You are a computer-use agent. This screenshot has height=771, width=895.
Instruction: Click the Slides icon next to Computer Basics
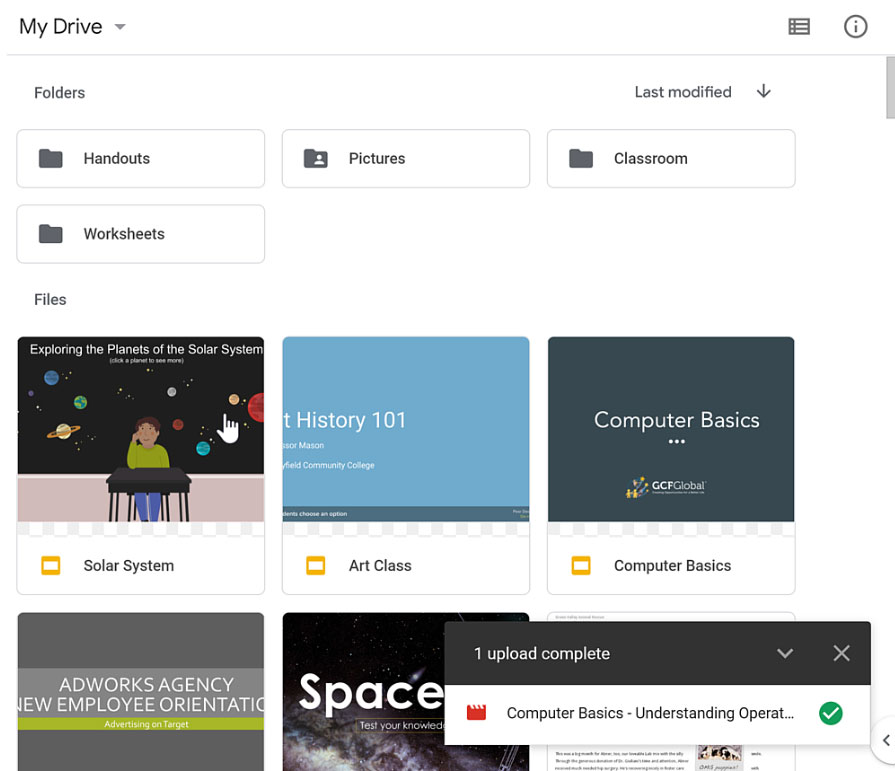pos(581,566)
